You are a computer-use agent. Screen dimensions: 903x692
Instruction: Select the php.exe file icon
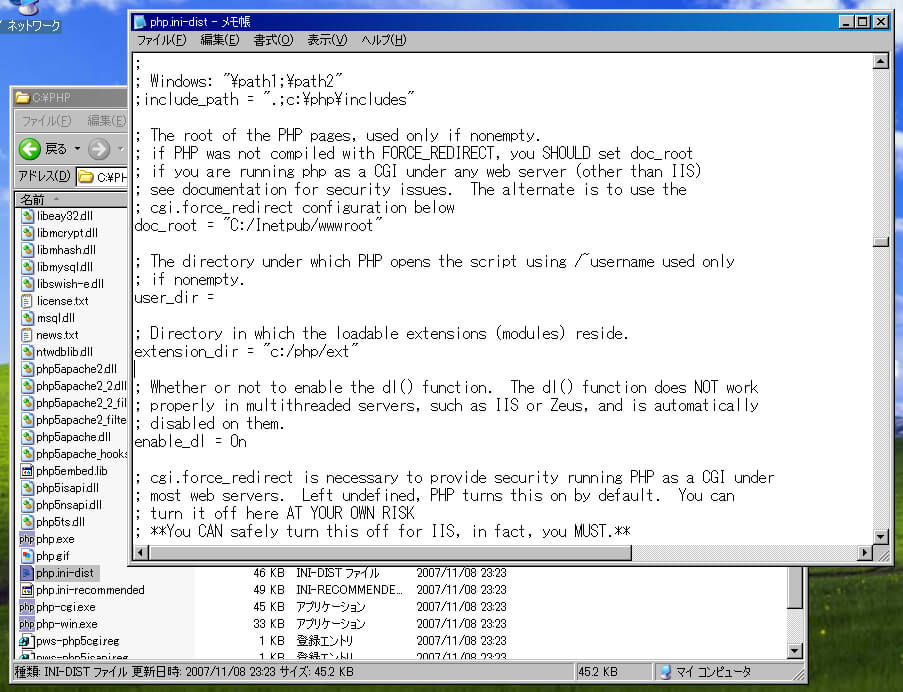(27, 539)
